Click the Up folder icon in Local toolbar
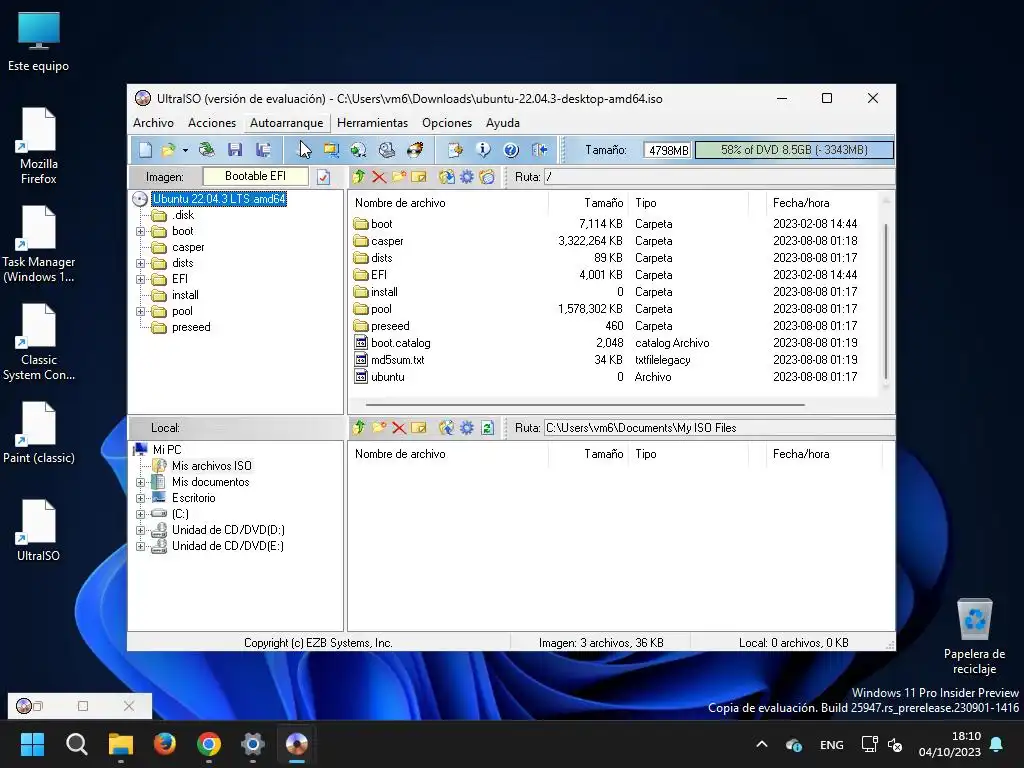This screenshot has height=768, width=1024. pyautogui.click(x=359, y=428)
